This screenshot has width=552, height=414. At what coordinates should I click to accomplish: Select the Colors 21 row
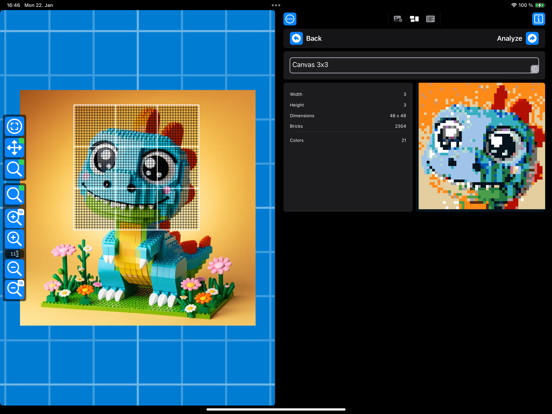[x=348, y=140]
